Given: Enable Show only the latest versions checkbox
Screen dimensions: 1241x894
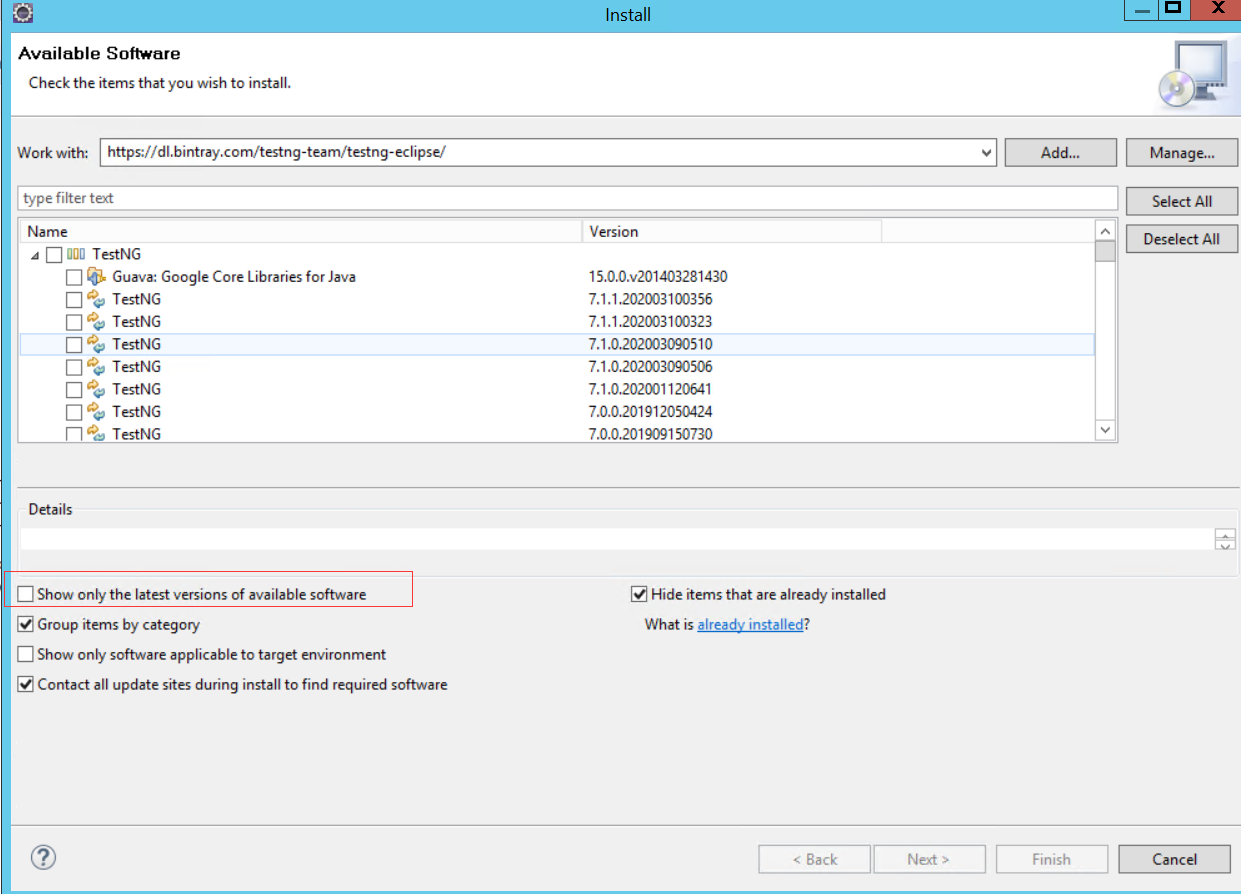Looking at the screenshot, I should click(26, 594).
